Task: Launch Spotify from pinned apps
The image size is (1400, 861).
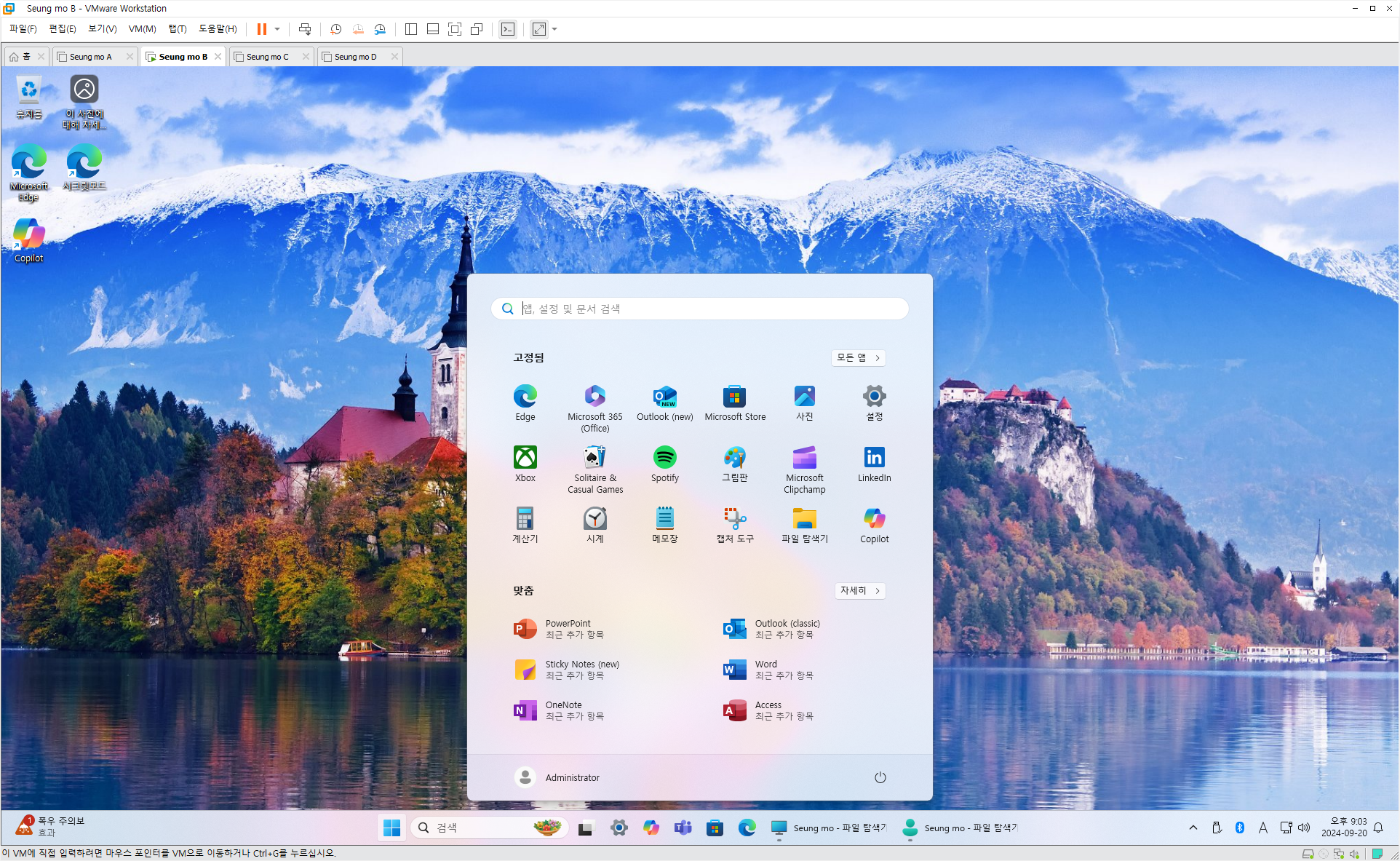Action: point(664,464)
